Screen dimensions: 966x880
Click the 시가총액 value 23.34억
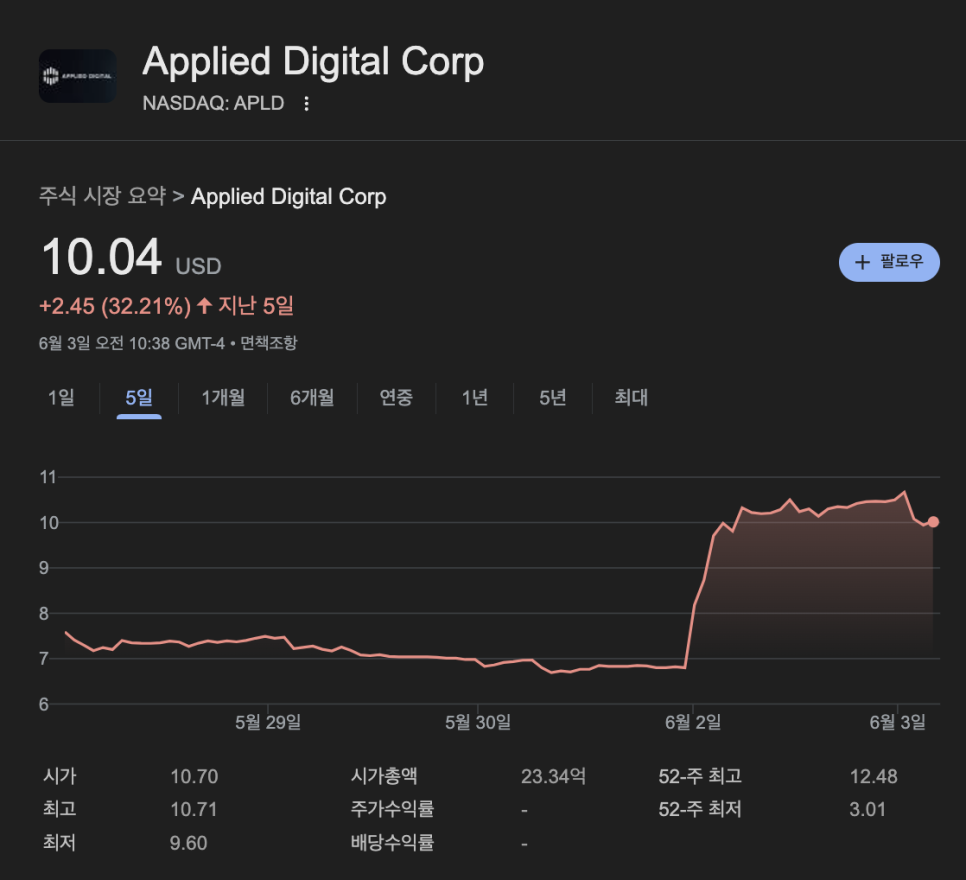pyautogui.click(x=553, y=776)
